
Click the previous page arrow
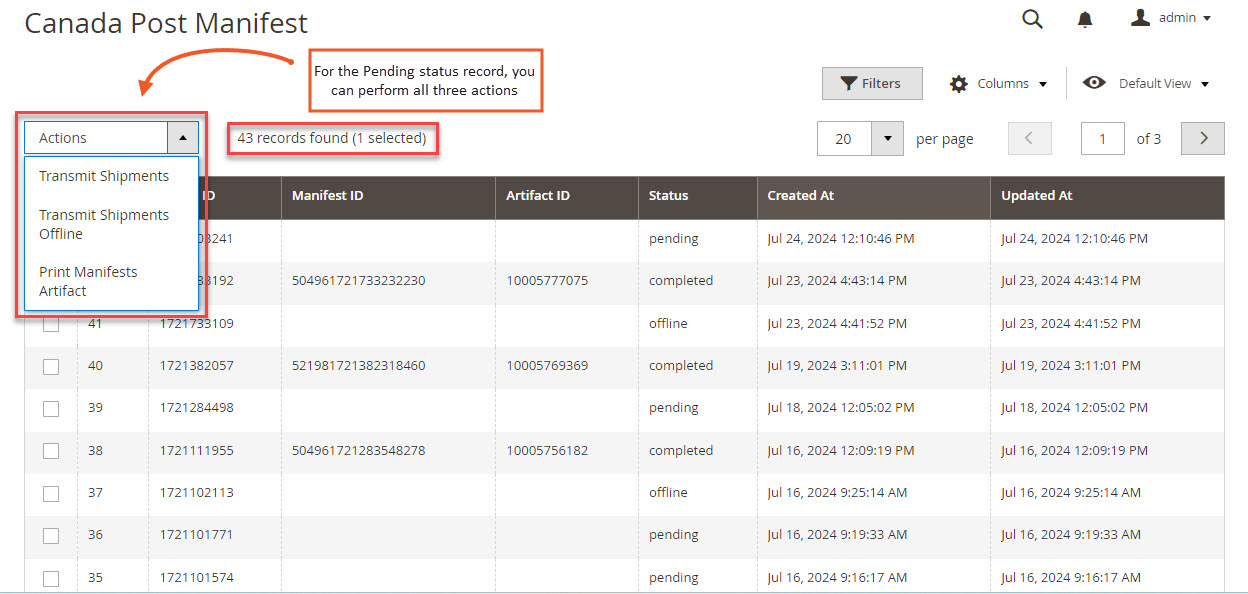point(1030,139)
